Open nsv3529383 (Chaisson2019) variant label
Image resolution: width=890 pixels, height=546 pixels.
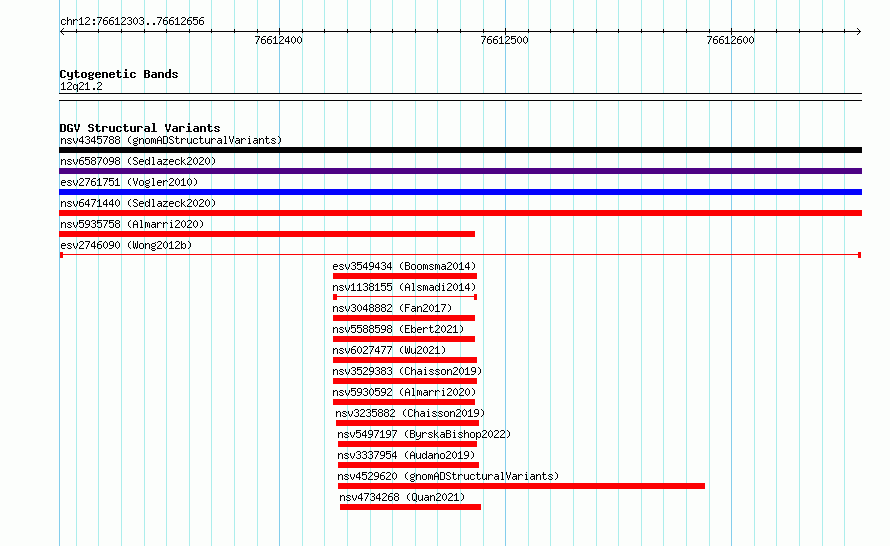pos(407,371)
